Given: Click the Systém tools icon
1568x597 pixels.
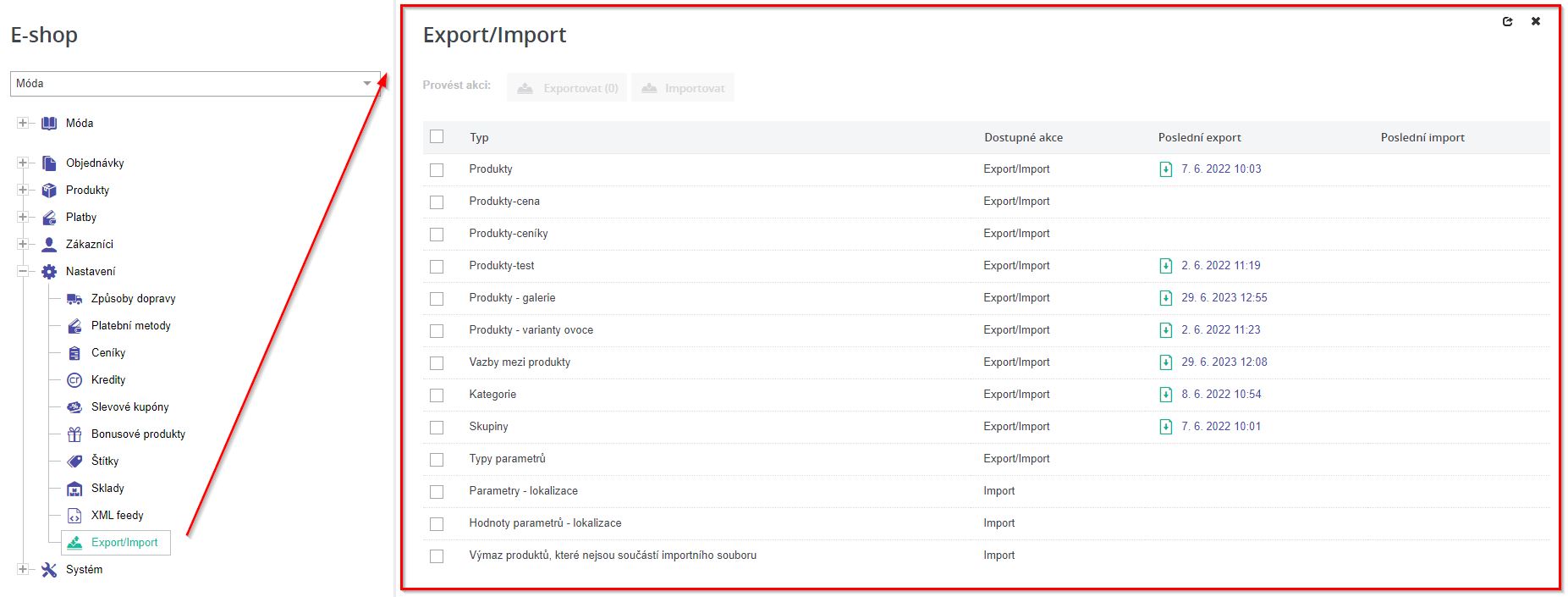Looking at the screenshot, I should point(49,570).
